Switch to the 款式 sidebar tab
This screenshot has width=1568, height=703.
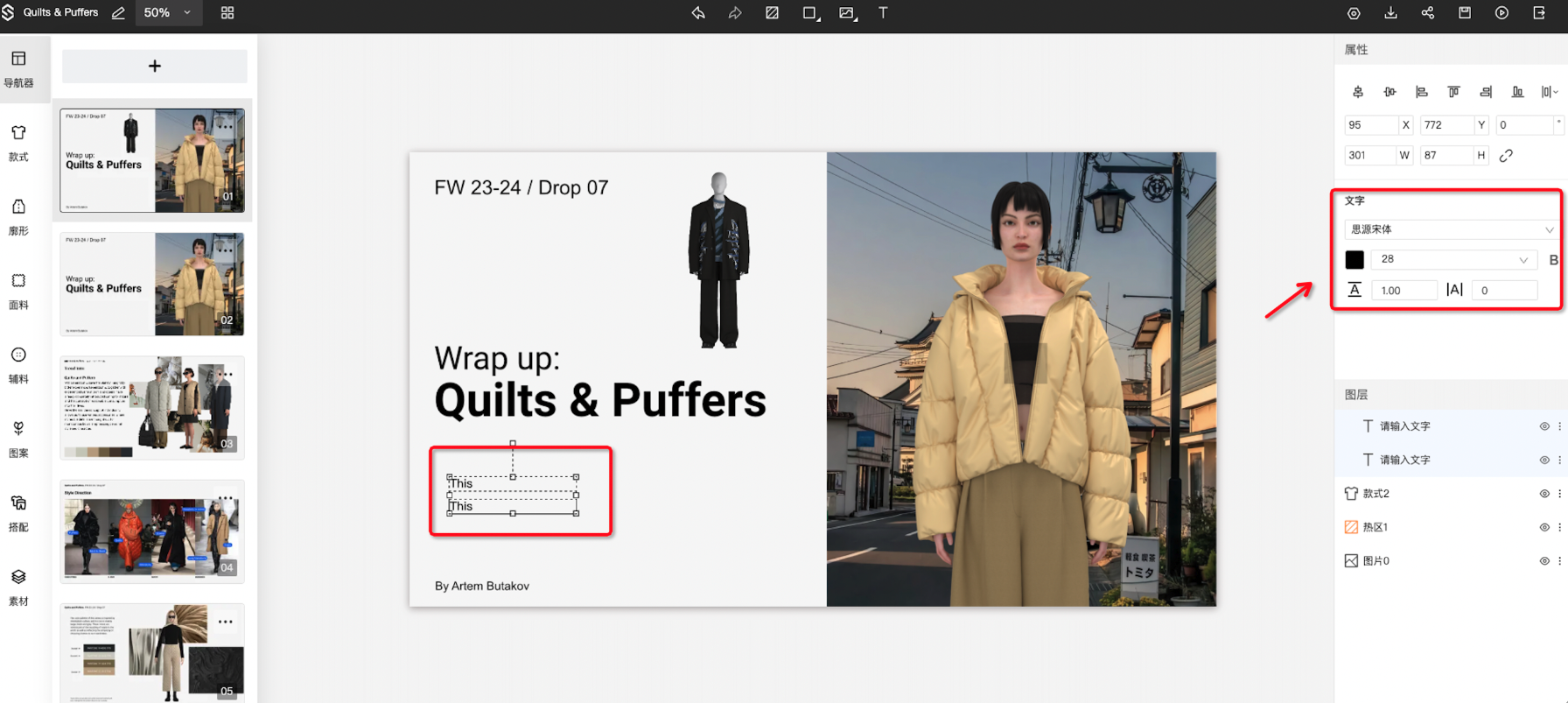[x=18, y=143]
